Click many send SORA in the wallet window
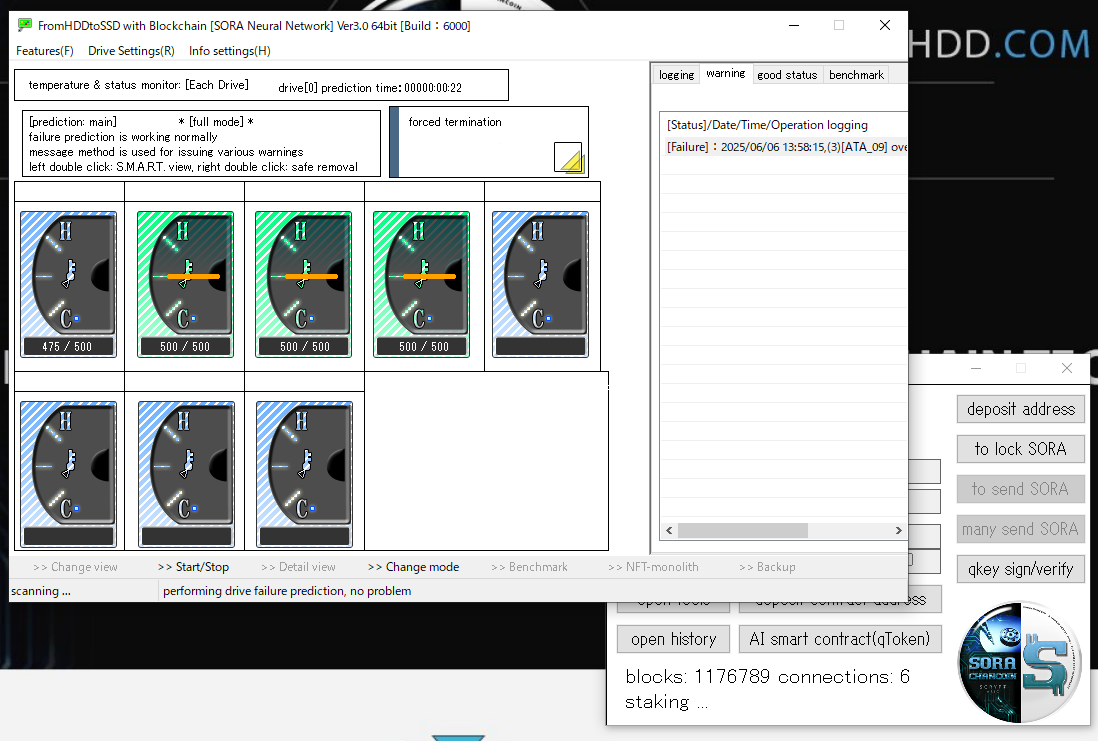The image size is (1098, 741). click(1021, 529)
